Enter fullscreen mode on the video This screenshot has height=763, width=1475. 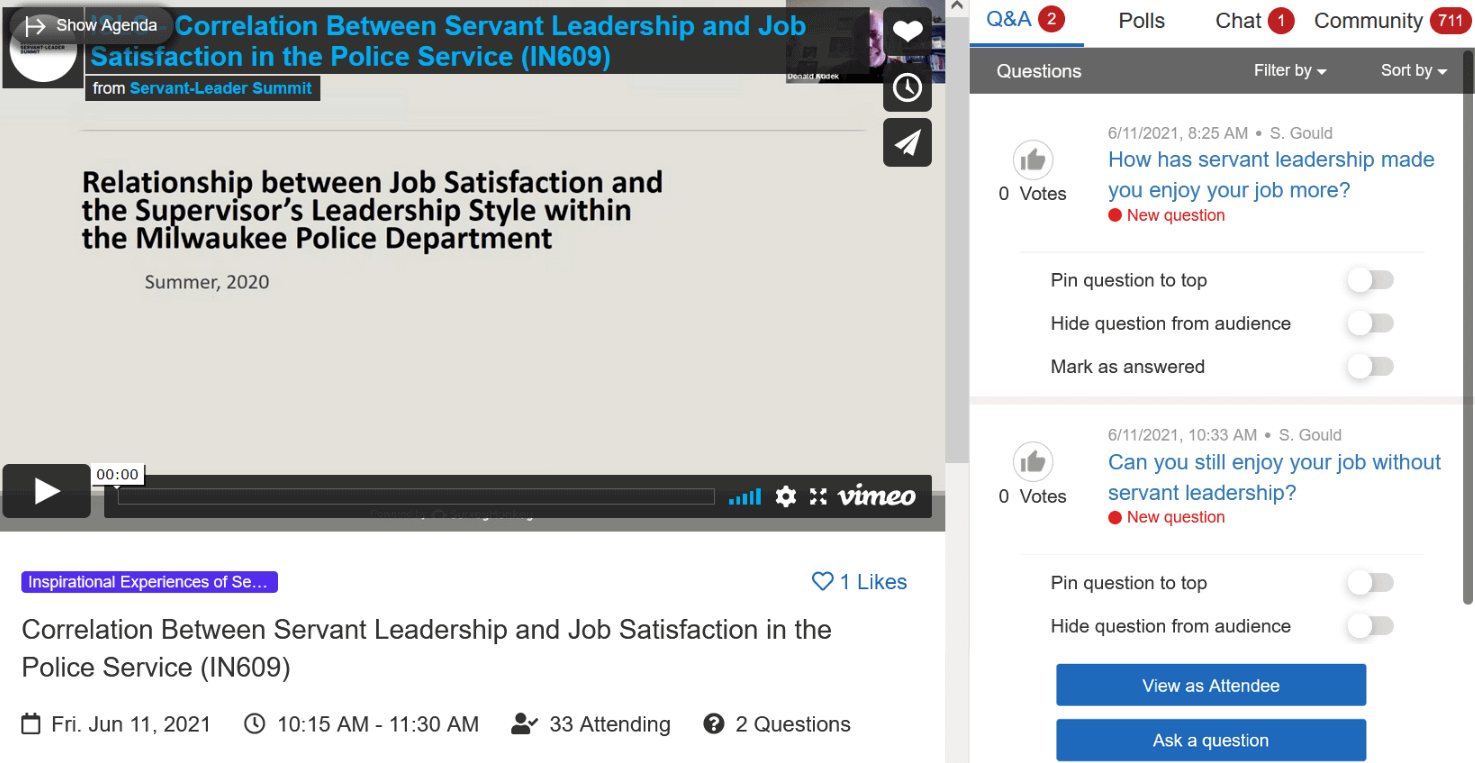818,496
